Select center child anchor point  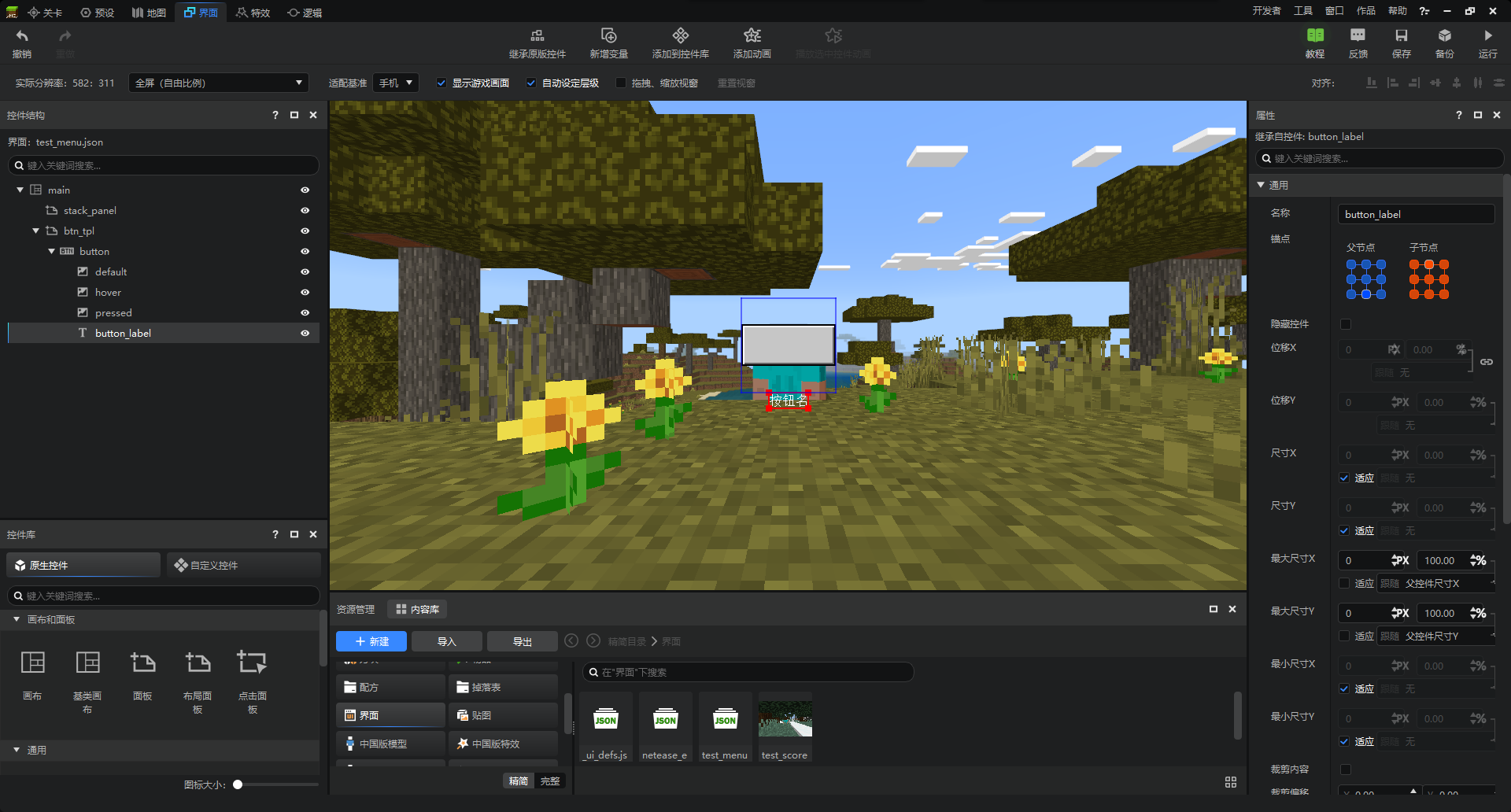tap(1429, 279)
